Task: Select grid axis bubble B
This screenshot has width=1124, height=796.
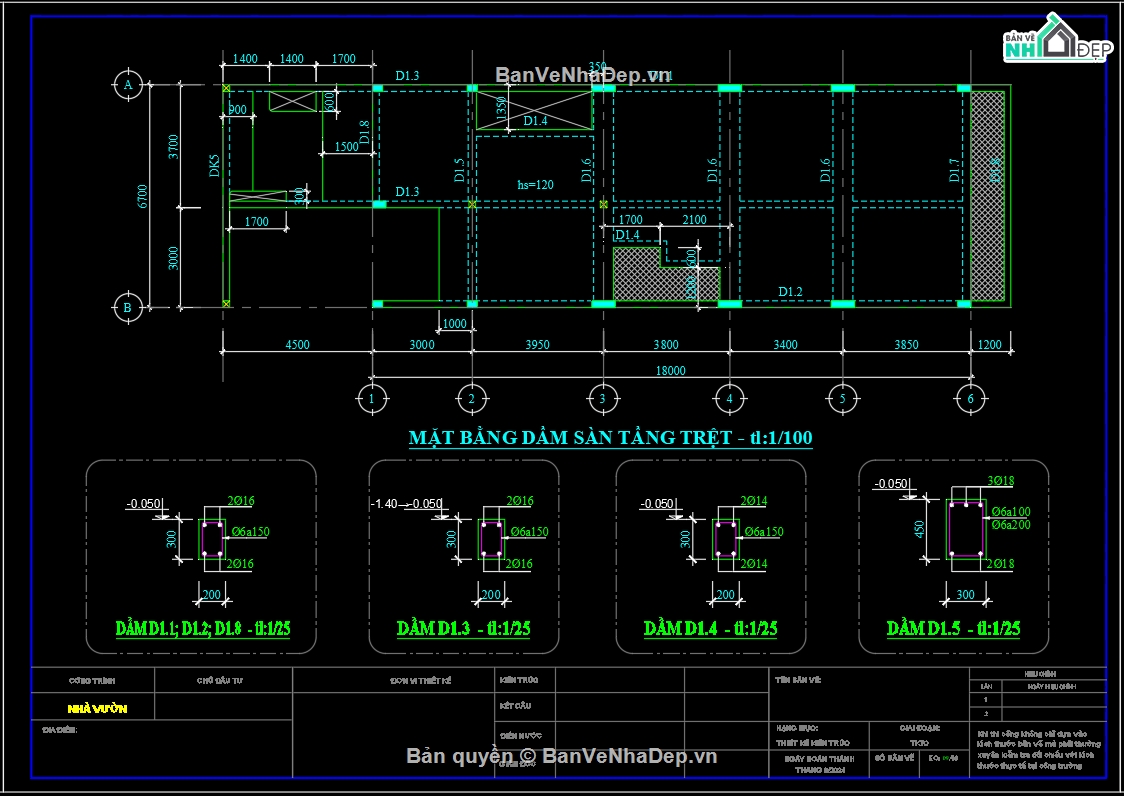Action: click(x=128, y=308)
